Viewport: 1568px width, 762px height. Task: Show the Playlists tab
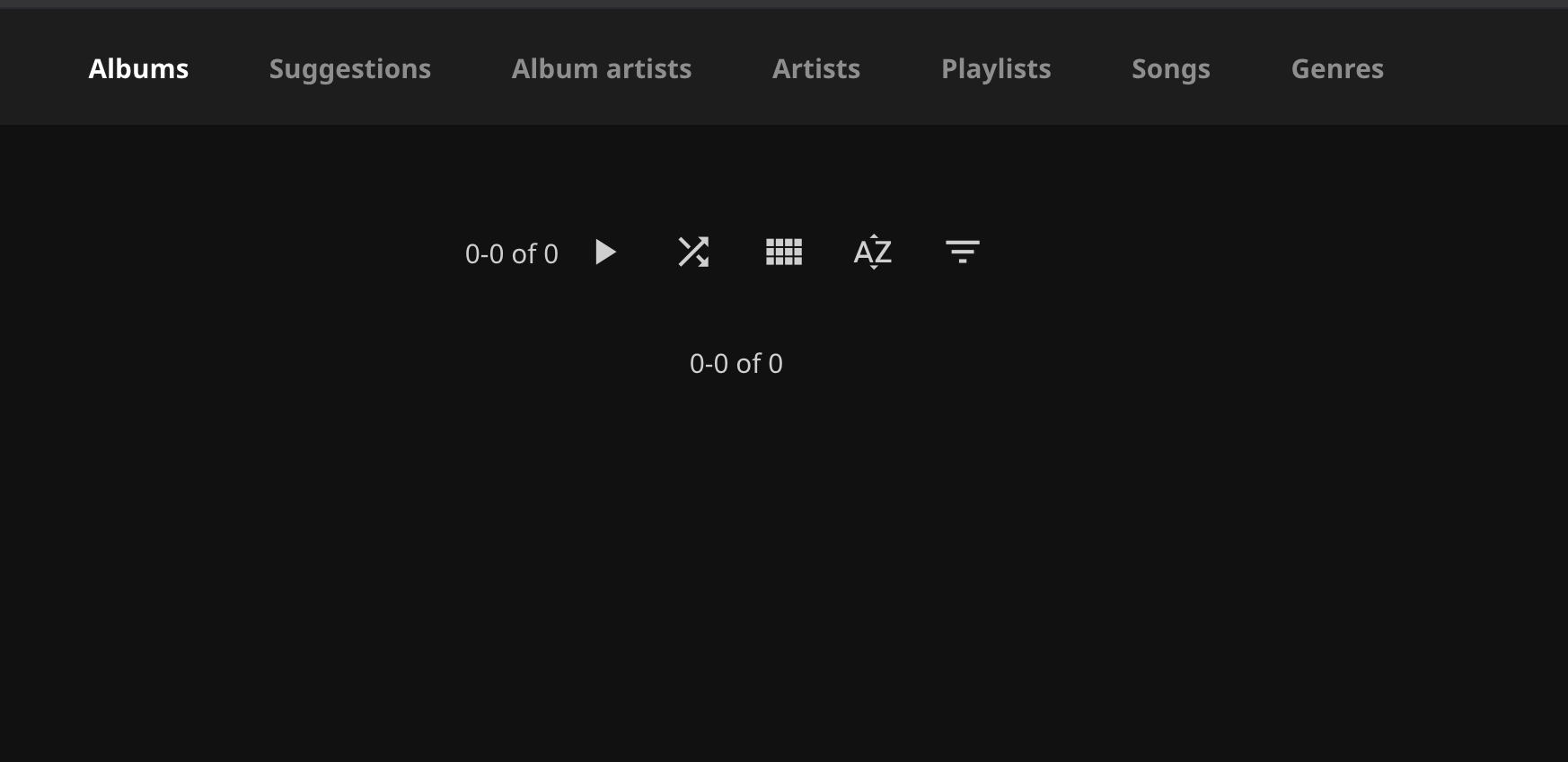(x=996, y=69)
